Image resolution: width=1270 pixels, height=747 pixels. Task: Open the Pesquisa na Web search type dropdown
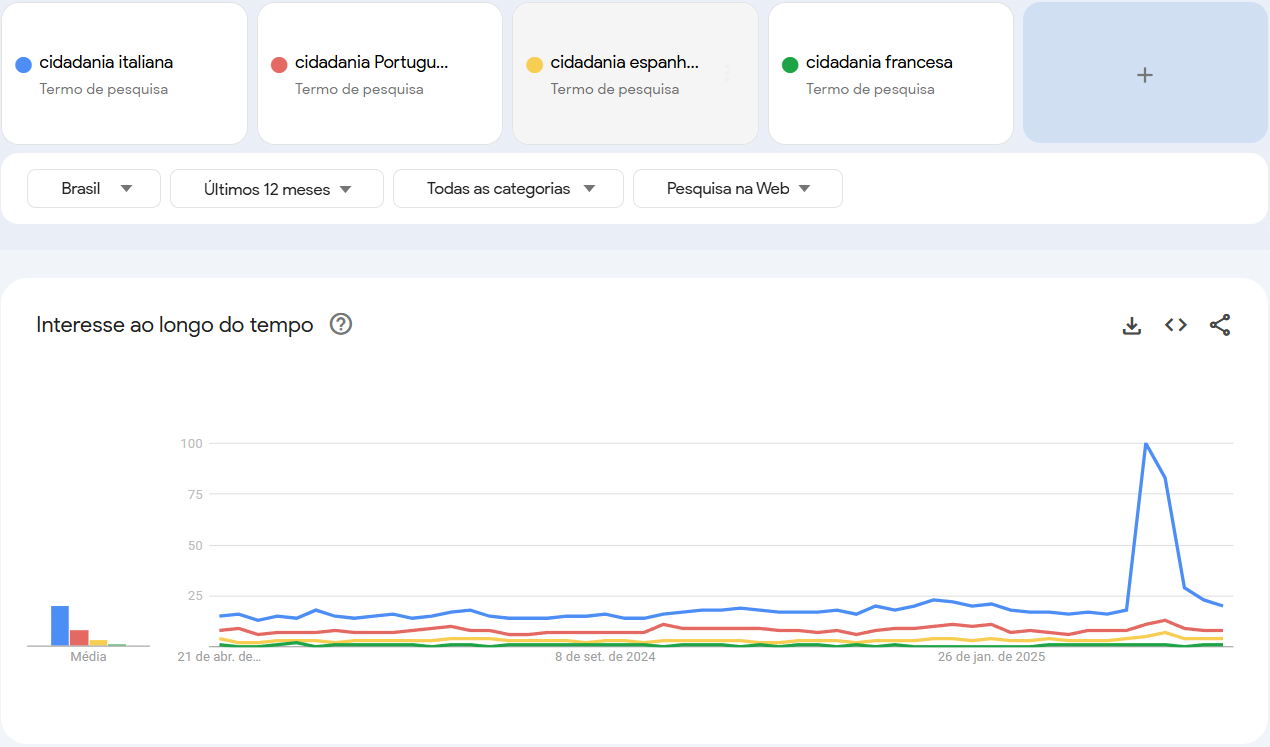[737, 188]
